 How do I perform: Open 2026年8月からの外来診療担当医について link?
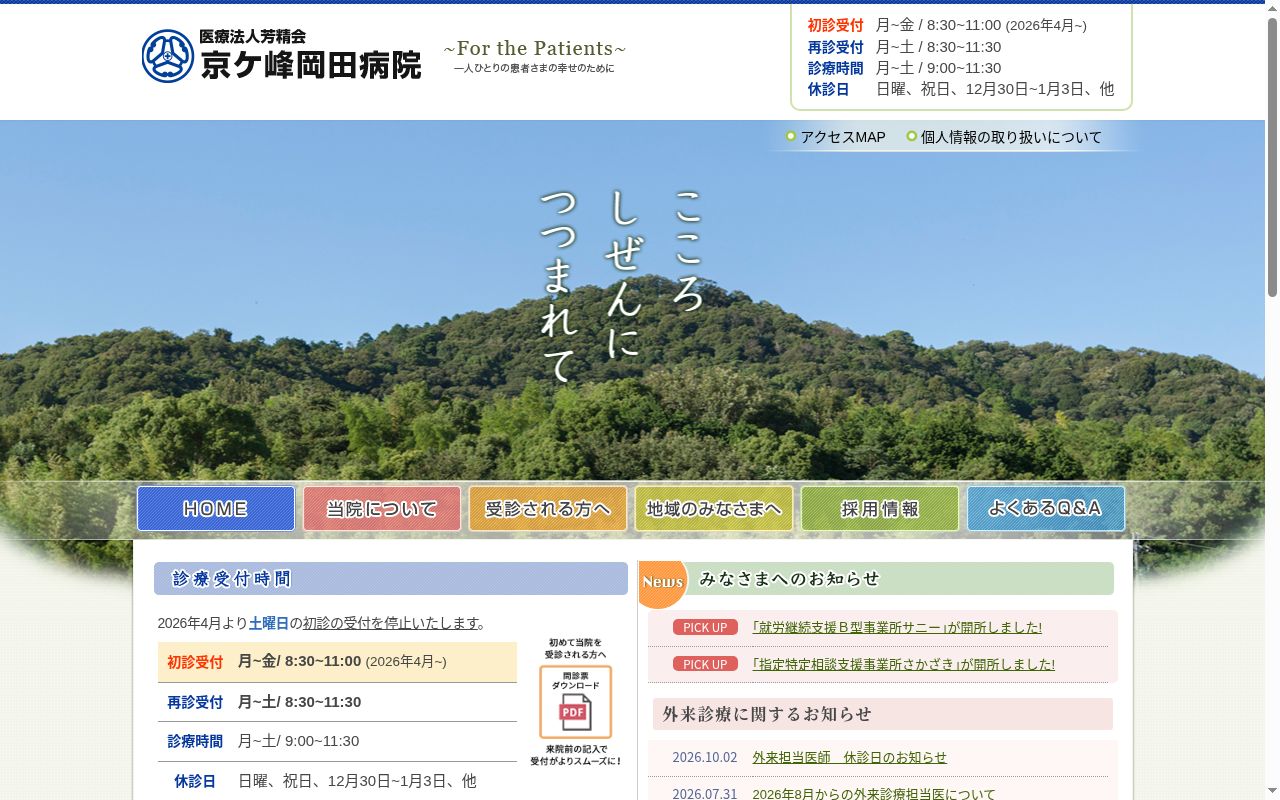[x=874, y=794]
